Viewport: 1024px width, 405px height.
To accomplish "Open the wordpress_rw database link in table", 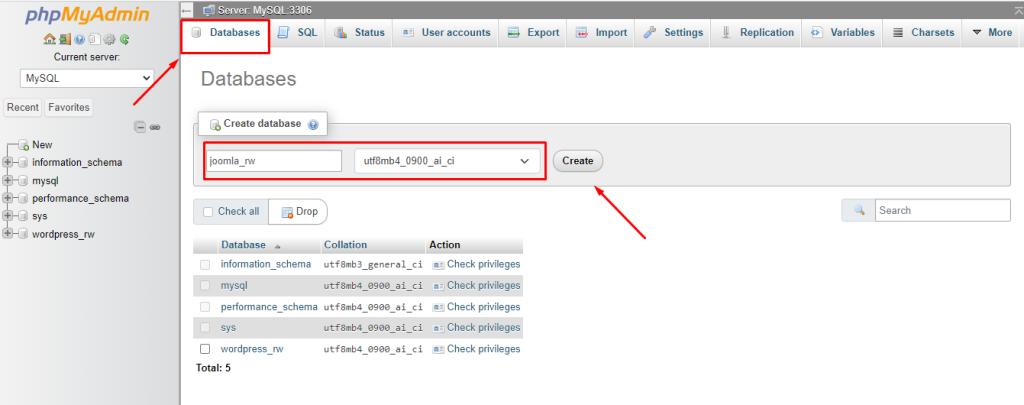I will click(252, 349).
